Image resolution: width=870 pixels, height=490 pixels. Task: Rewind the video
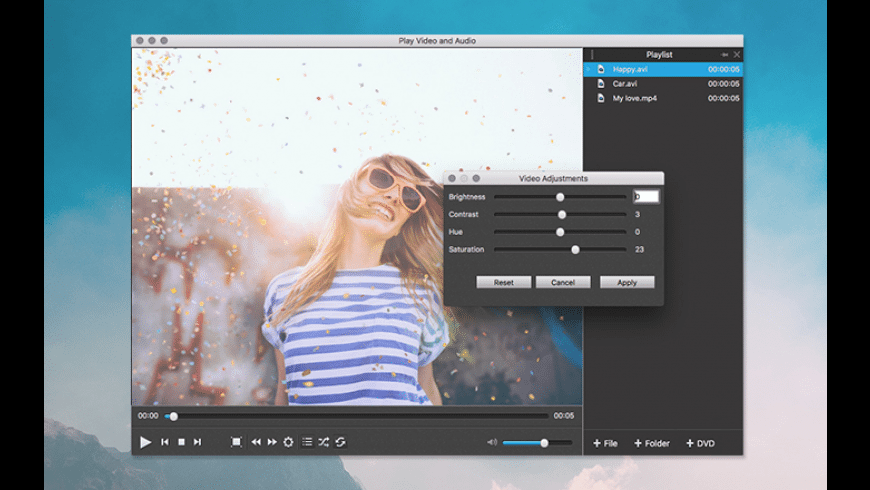click(x=256, y=442)
